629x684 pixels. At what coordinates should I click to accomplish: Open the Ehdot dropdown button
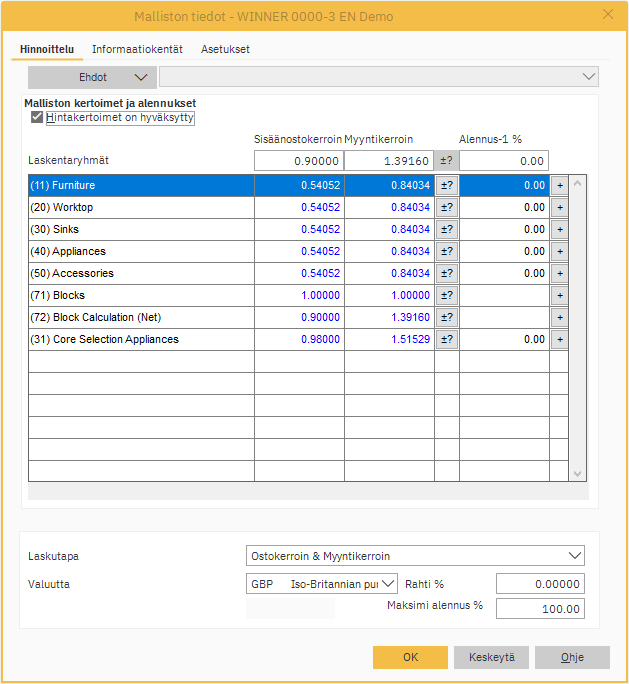(92, 77)
